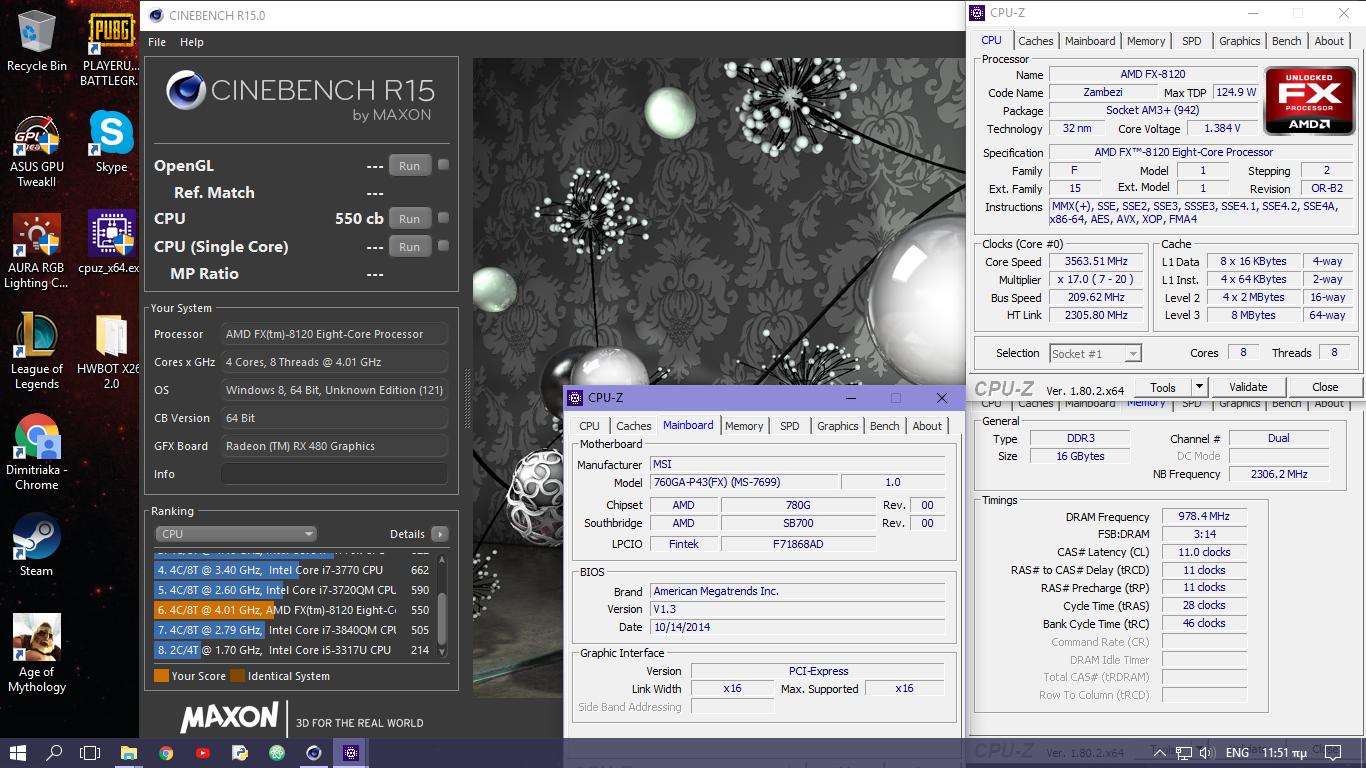1366x768 pixels.
Task: Select the Intel Core i7-3720QM ranking row
Action: 296,590
